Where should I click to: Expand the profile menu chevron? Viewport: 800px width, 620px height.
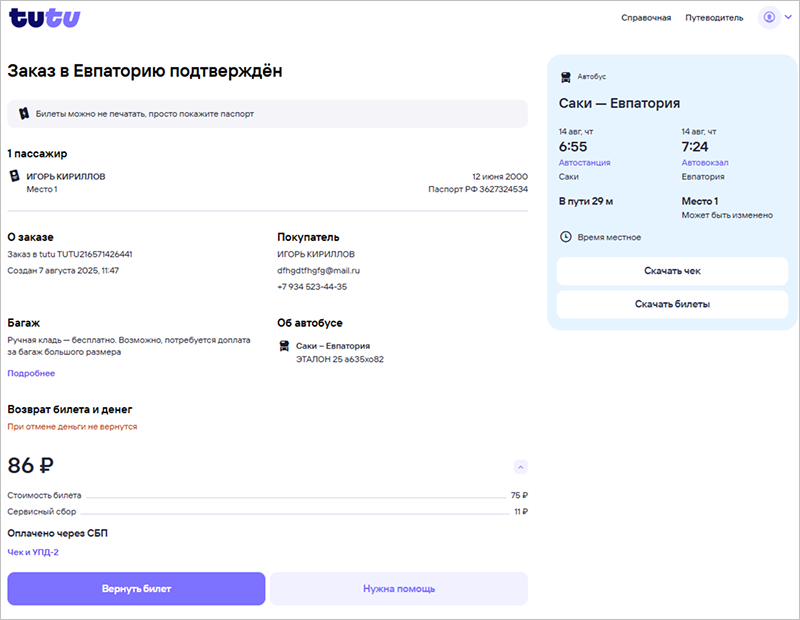[x=787, y=18]
